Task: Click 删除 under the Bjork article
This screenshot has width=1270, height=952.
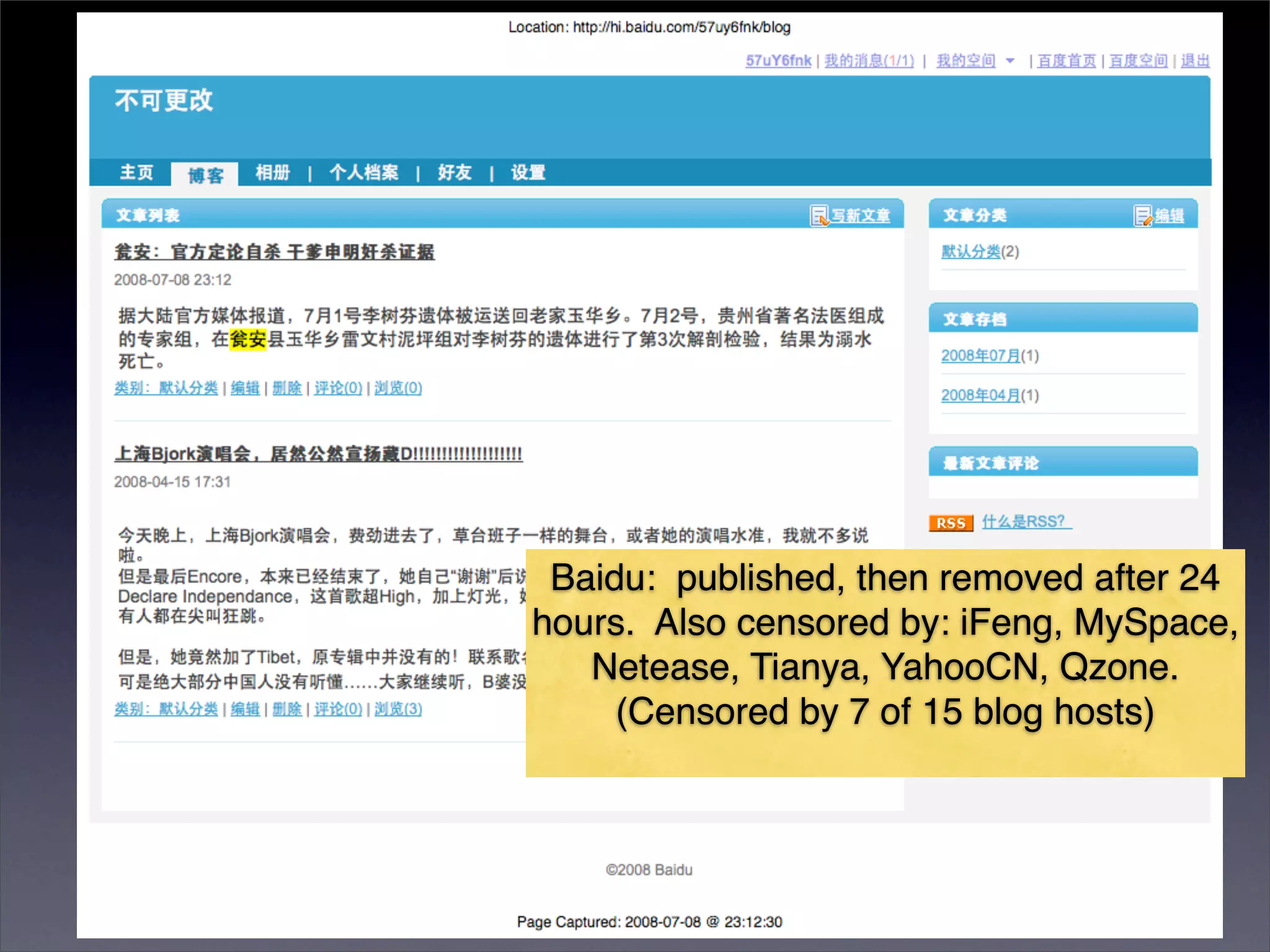Action: [287, 709]
